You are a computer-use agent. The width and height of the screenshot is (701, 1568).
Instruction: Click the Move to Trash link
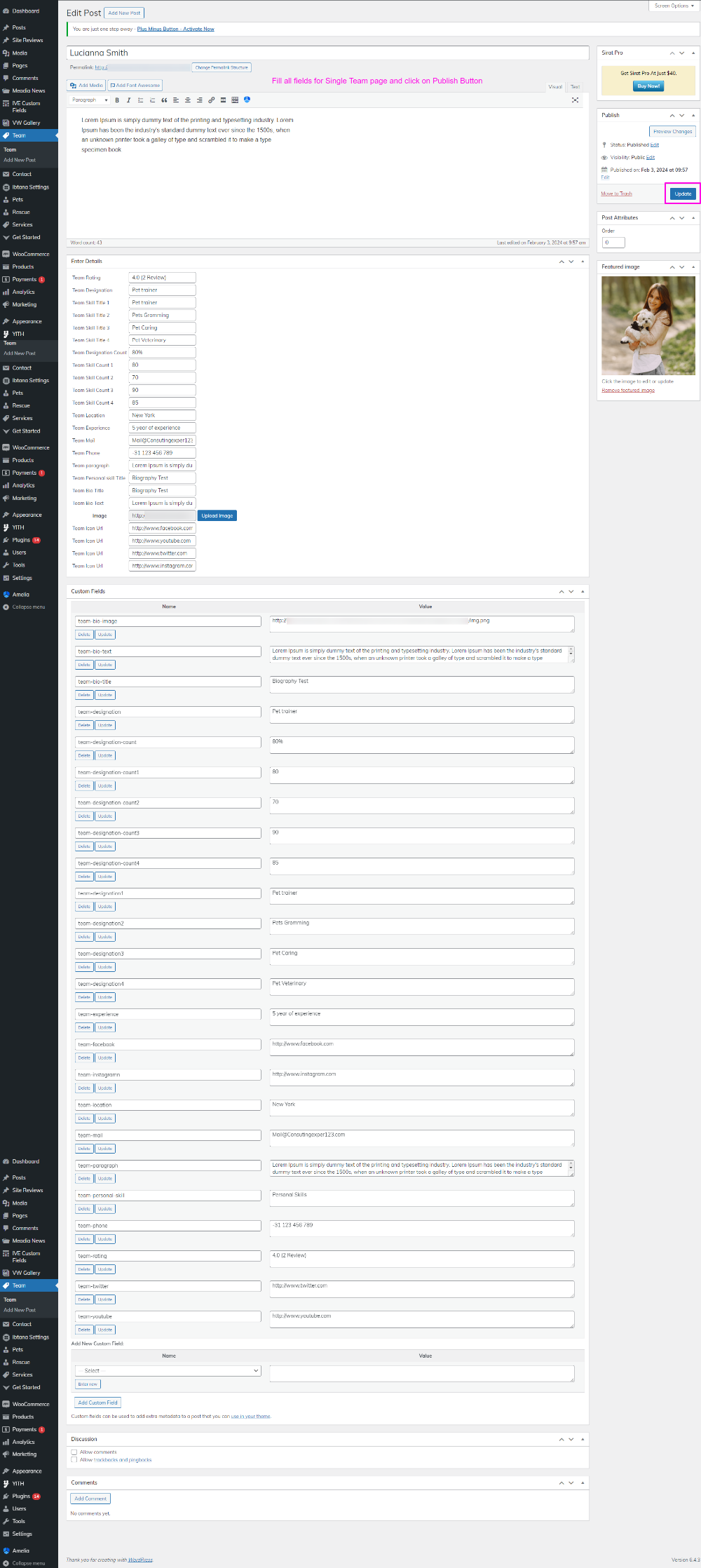616,194
